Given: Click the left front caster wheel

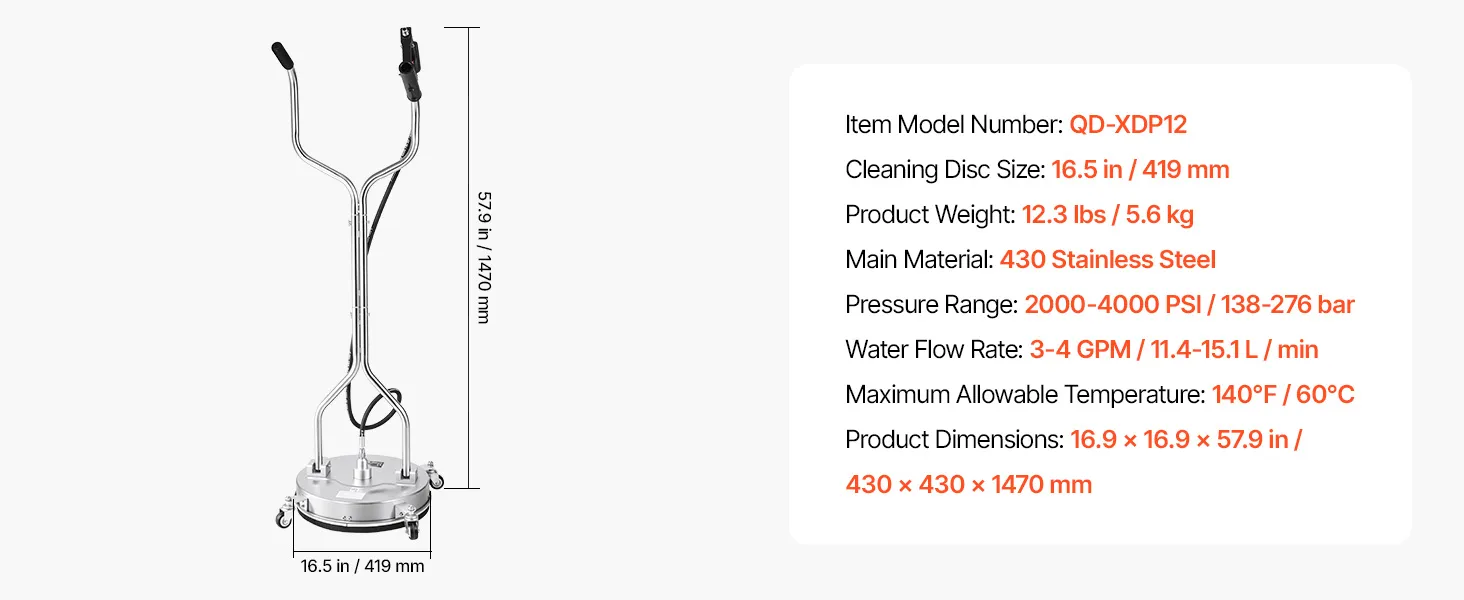Looking at the screenshot, I should [282, 518].
